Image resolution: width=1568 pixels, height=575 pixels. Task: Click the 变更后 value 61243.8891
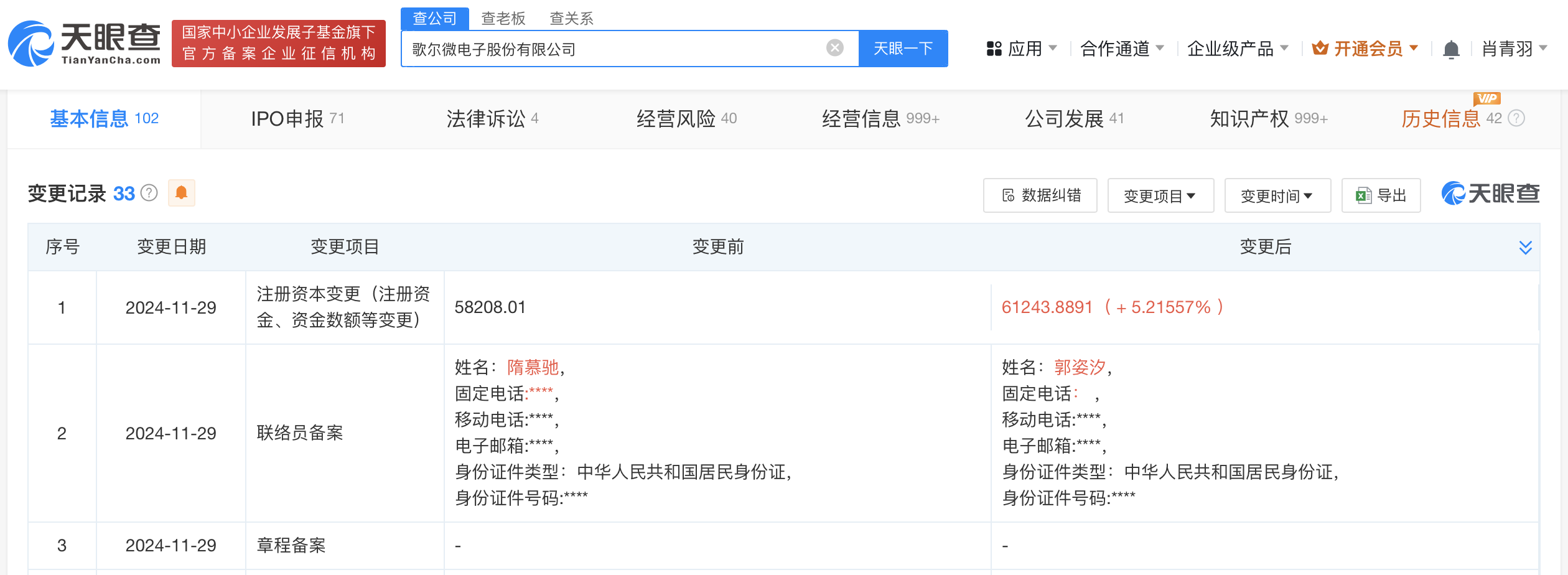[x=1047, y=307]
